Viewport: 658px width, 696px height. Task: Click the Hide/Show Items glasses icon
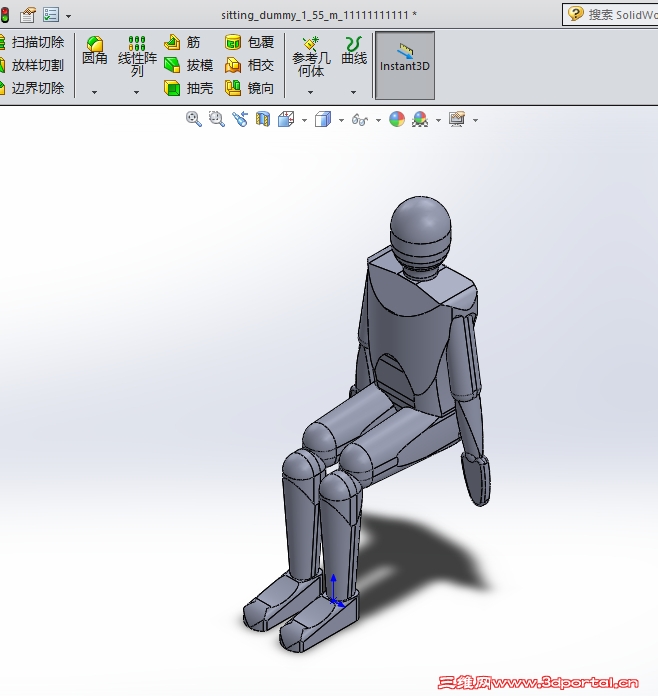click(x=360, y=119)
